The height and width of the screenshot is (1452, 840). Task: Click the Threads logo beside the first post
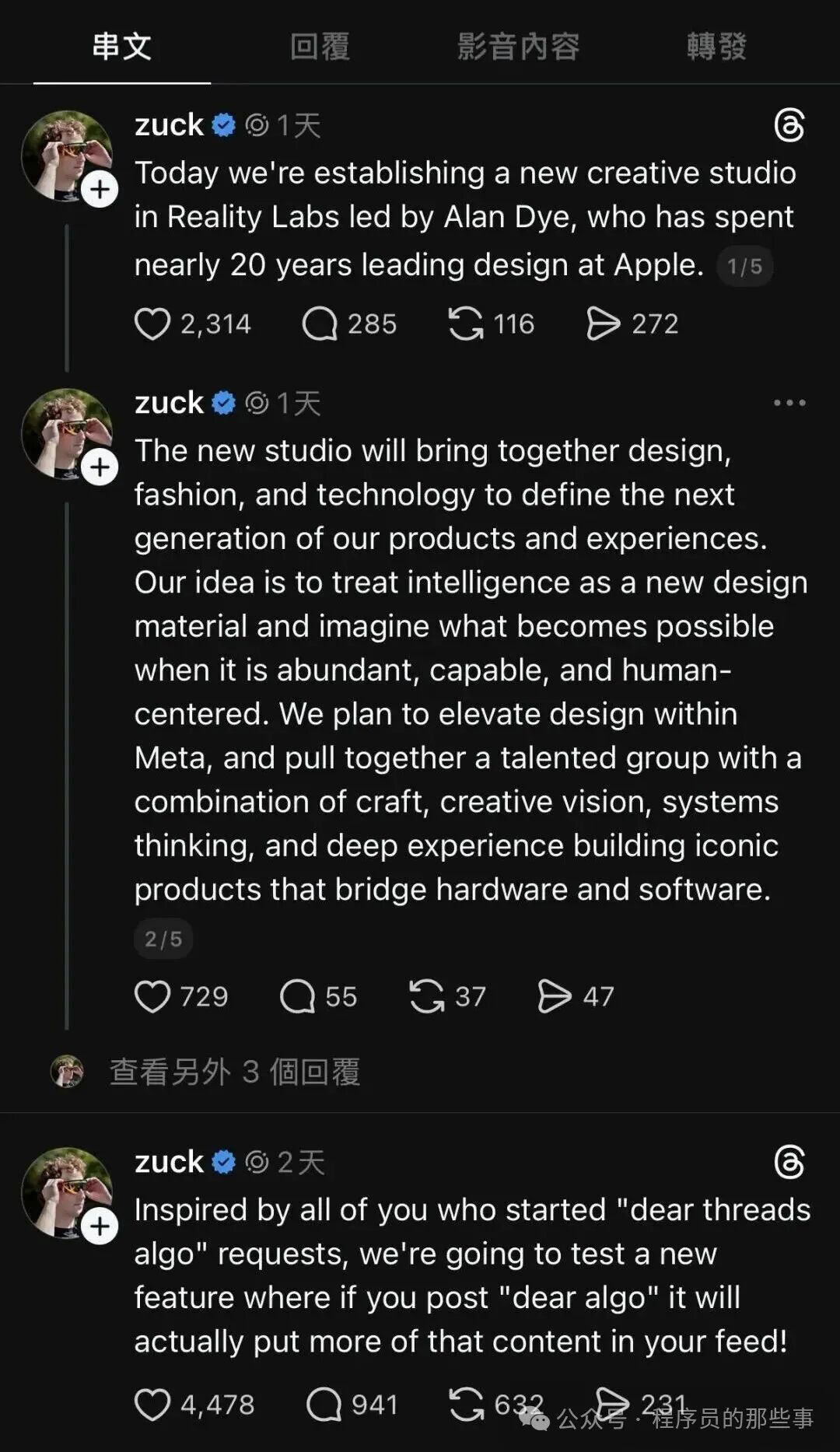pos(789,124)
